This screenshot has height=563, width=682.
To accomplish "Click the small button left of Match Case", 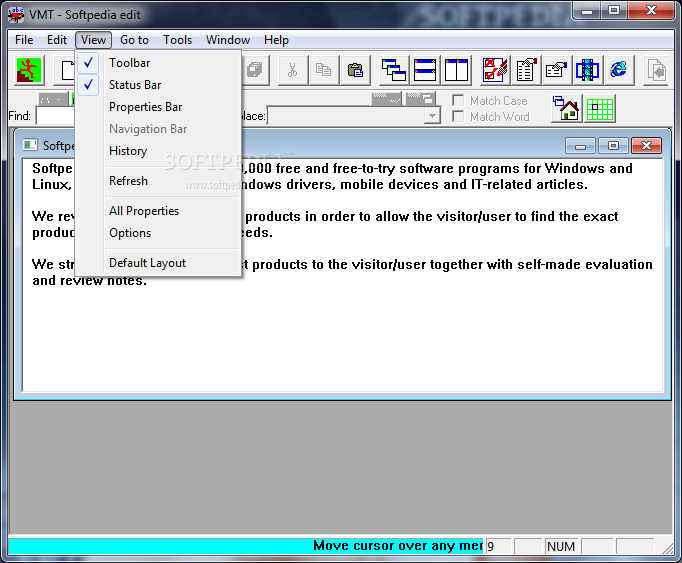I will [x=420, y=99].
